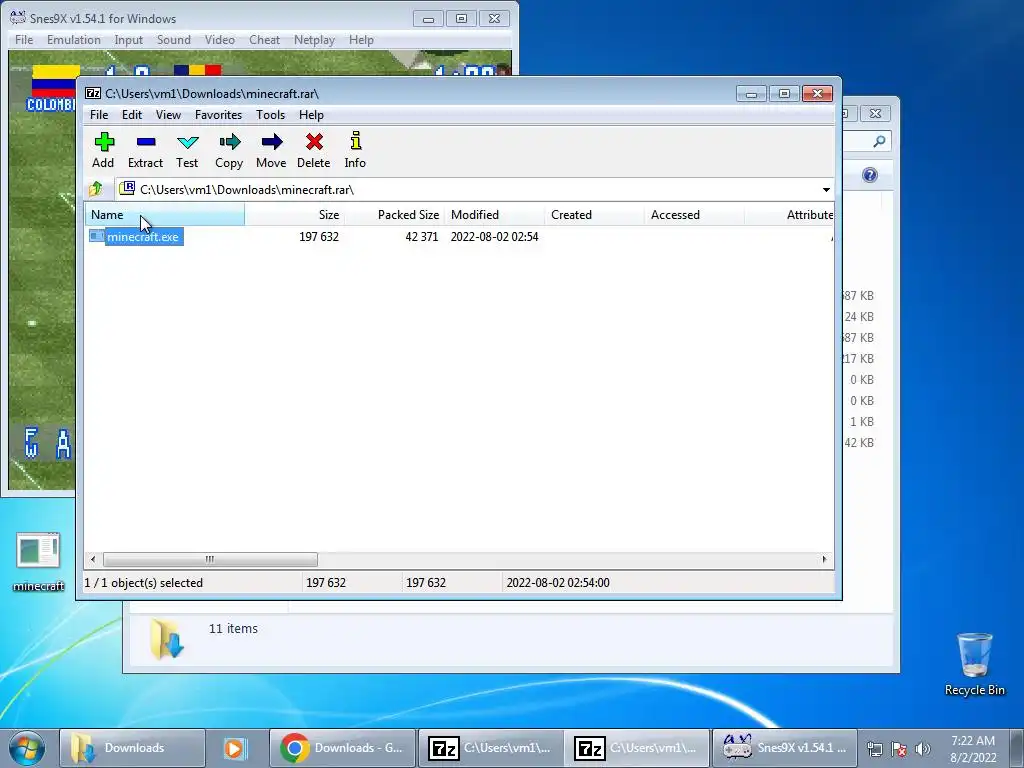Open the Windows Start menu
This screenshot has height=768, width=1024.
click(x=27, y=748)
